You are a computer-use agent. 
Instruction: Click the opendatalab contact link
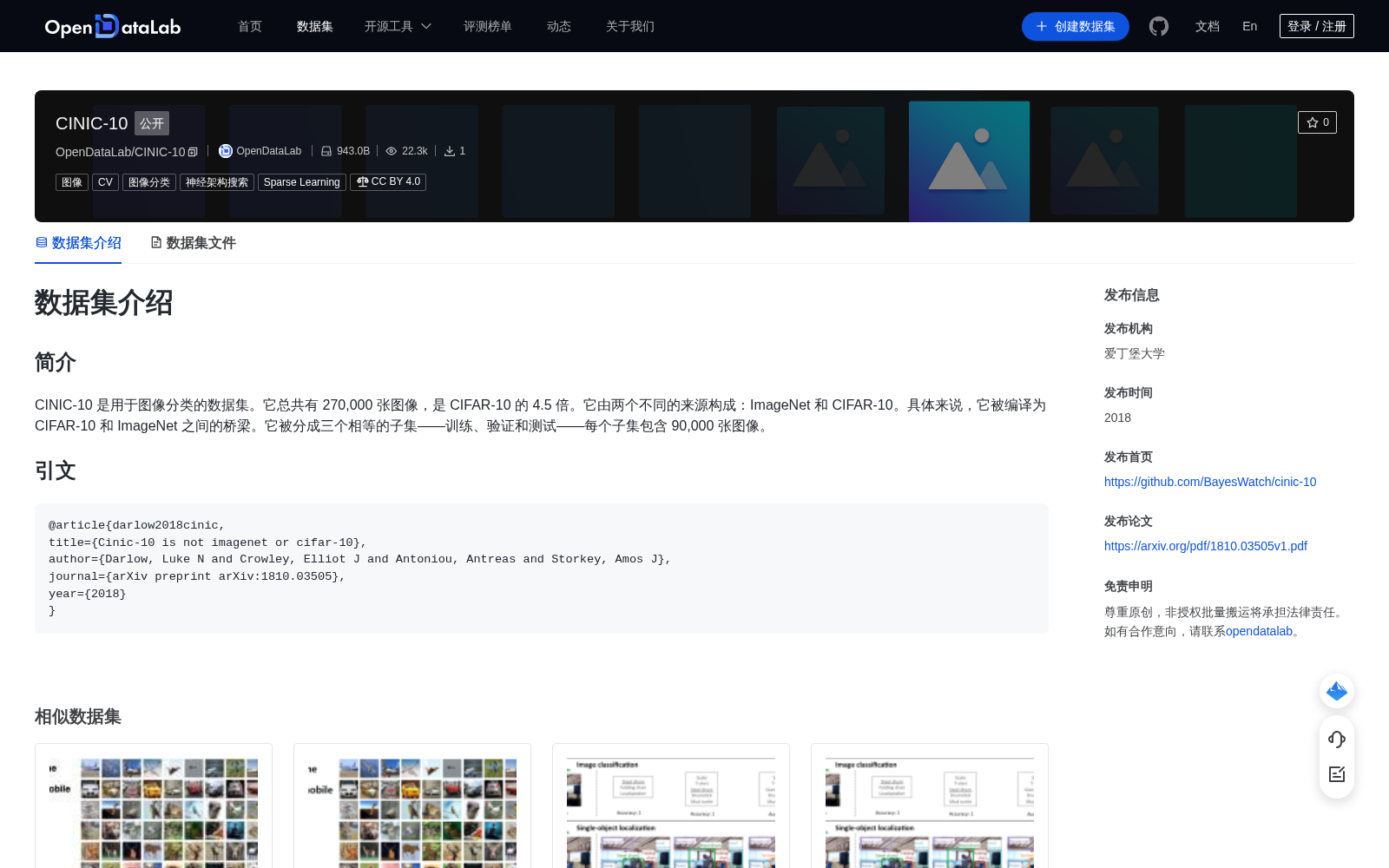coord(1259,631)
